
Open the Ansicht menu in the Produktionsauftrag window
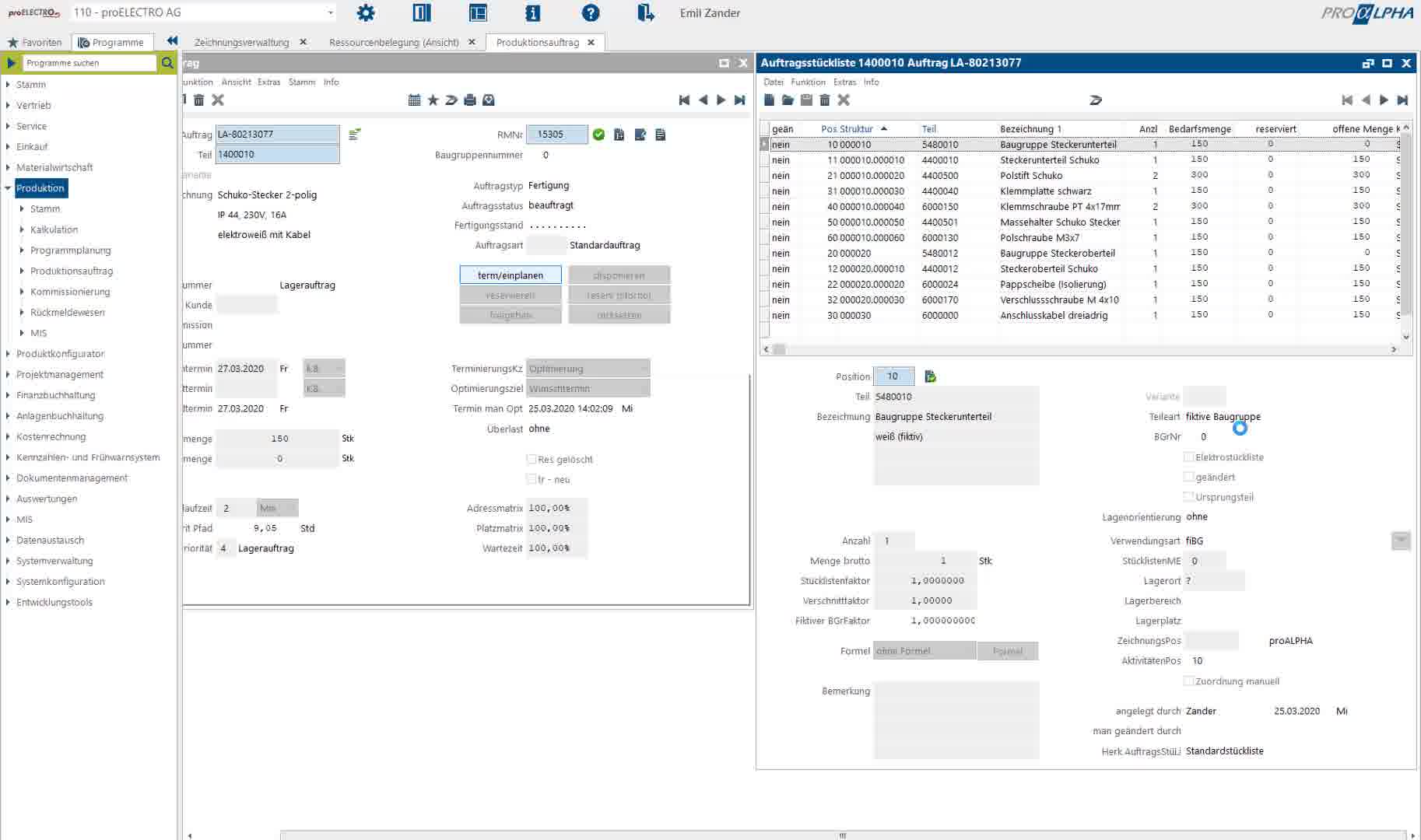click(x=236, y=82)
